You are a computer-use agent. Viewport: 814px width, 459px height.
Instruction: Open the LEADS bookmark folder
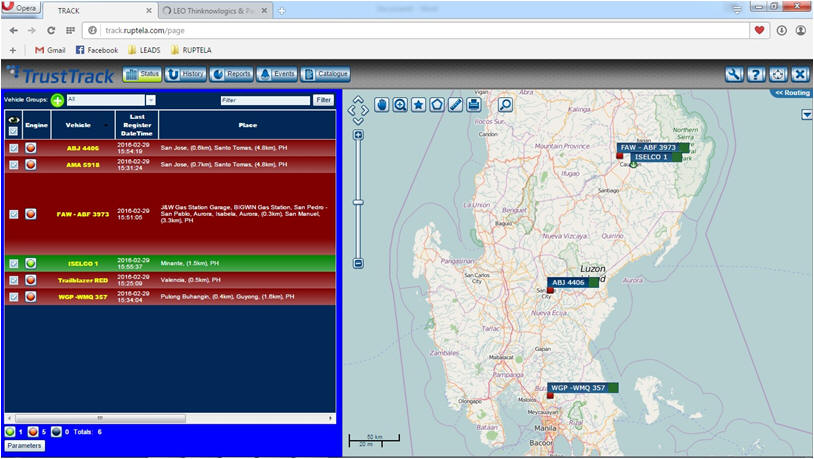[x=144, y=50]
